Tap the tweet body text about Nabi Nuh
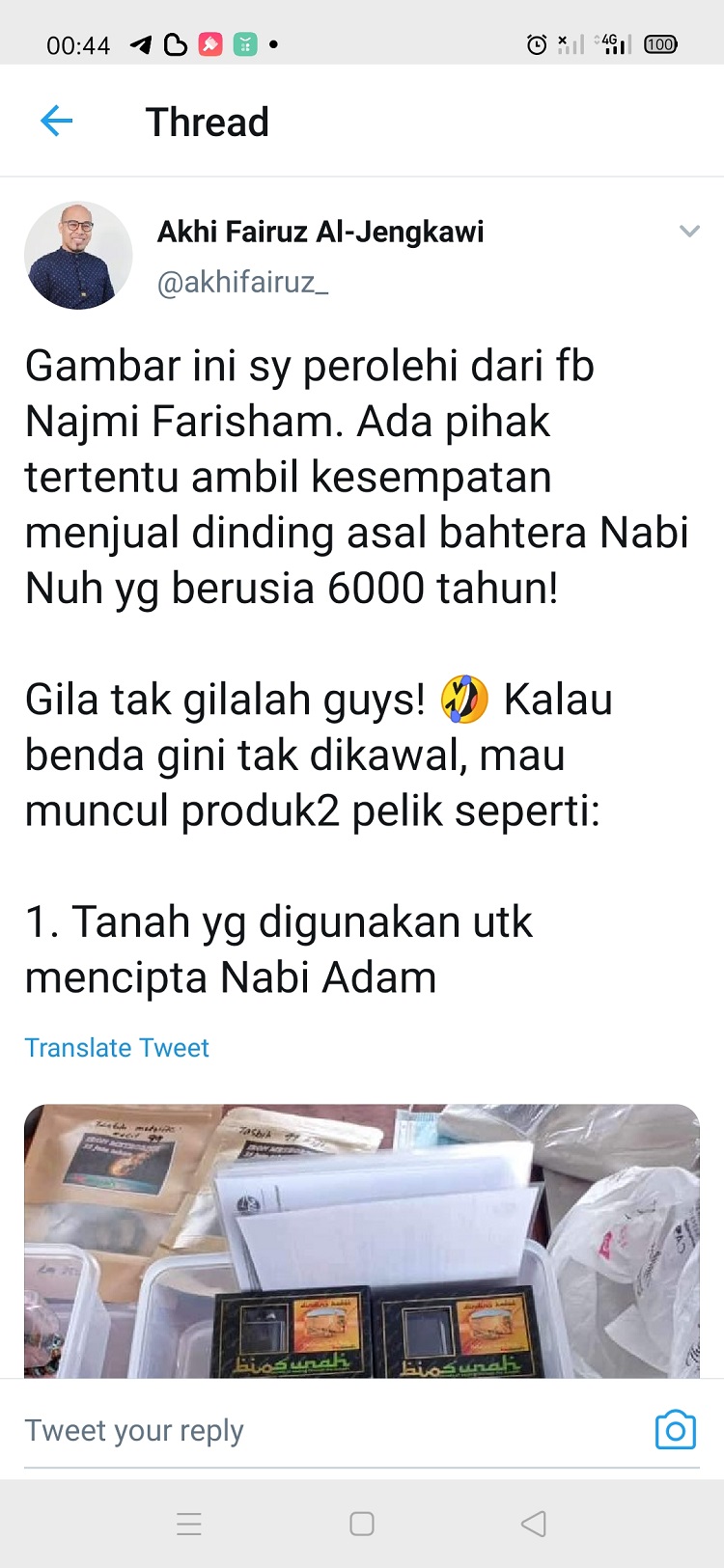This screenshot has height=1568, width=724. pos(357,477)
